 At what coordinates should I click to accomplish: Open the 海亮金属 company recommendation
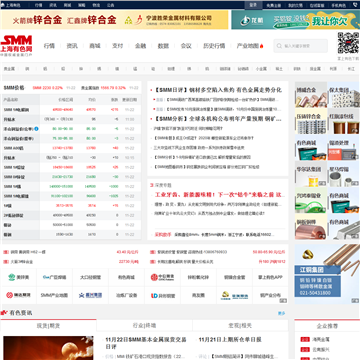321,340
